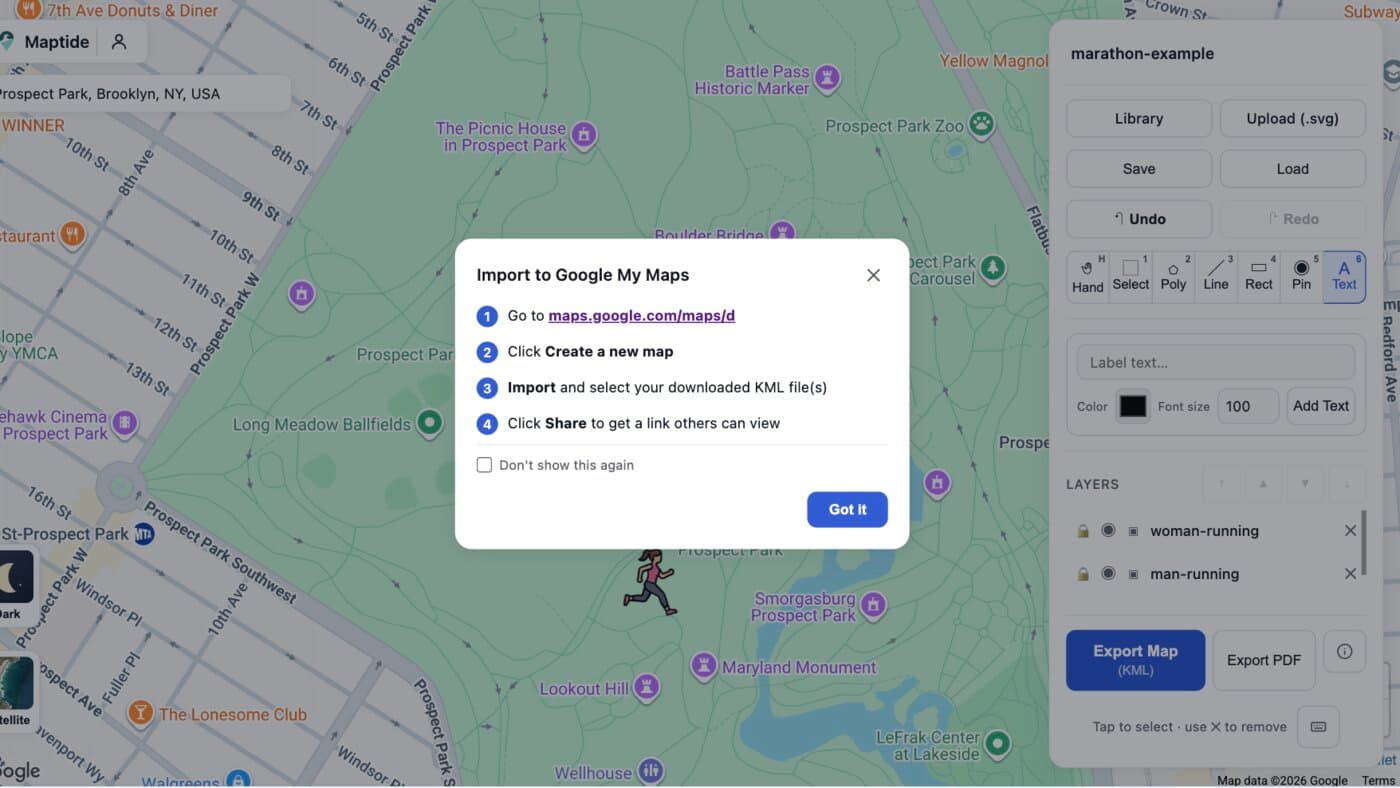
Task: Activate the Poly drawing tool
Action: click(1173, 276)
